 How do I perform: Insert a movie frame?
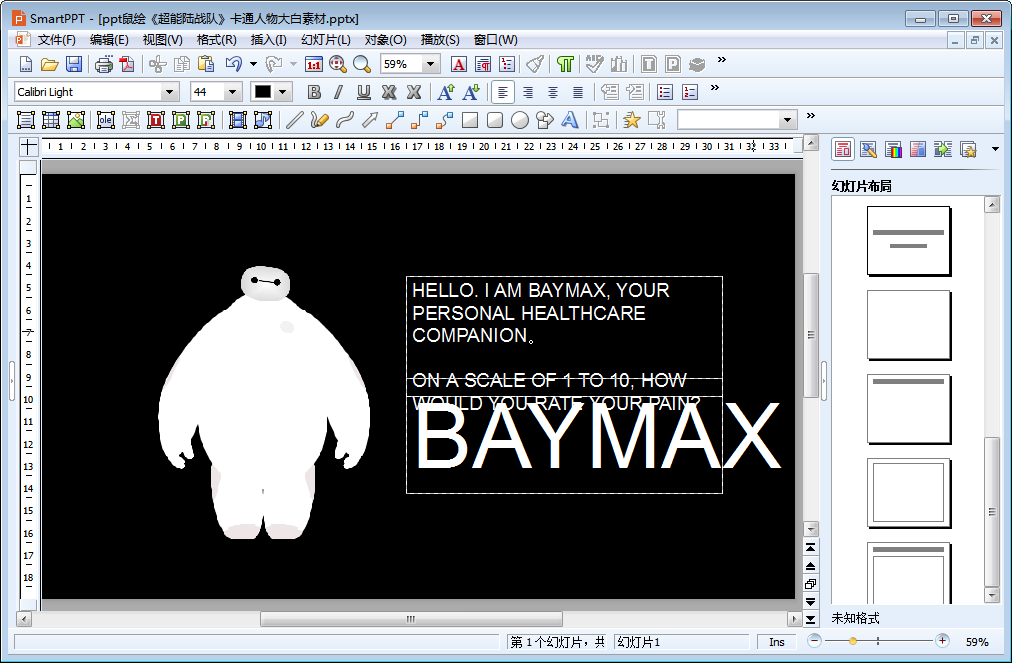pos(238,119)
